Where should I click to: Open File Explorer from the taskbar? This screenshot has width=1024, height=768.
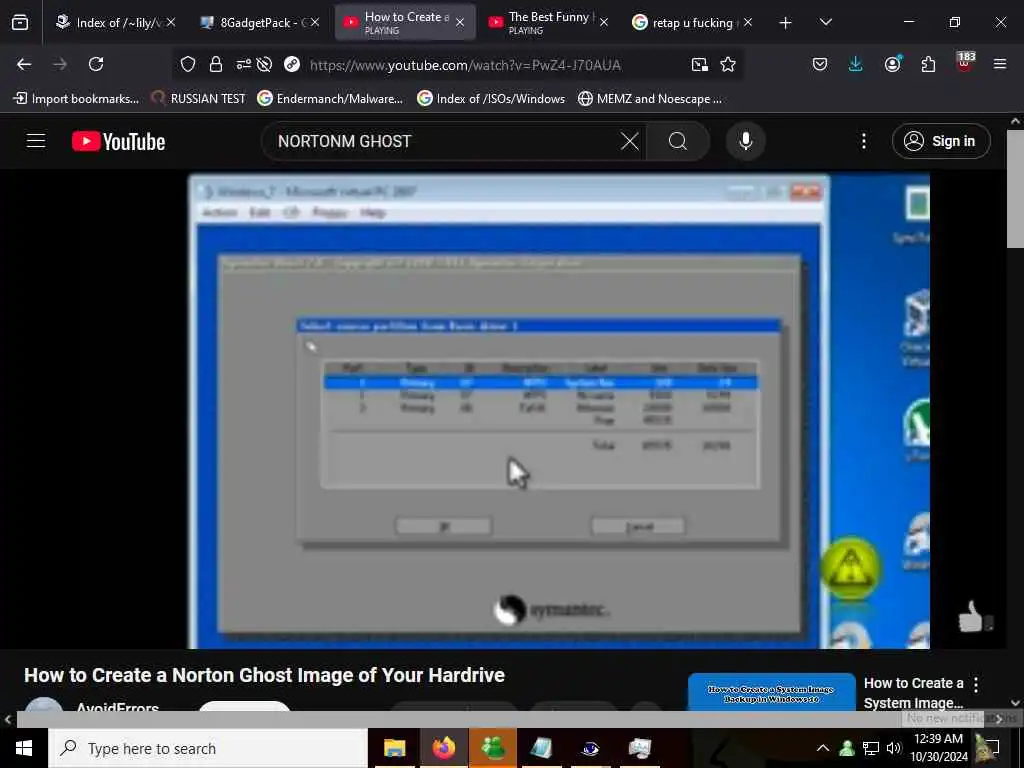pos(394,748)
